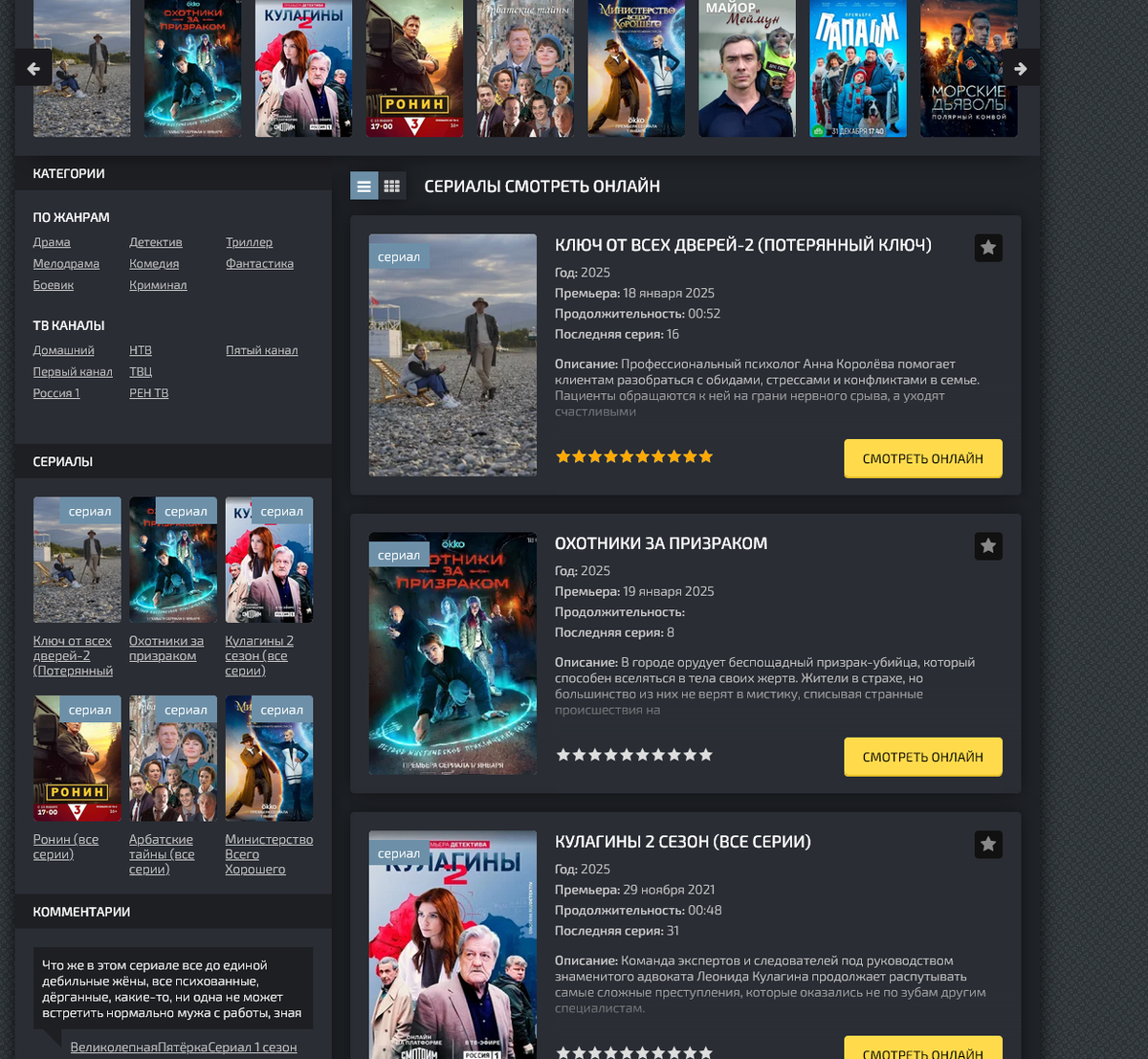Select the НТВ TV channel
Viewport: 1148px width, 1059px height.
pyautogui.click(x=141, y=350)
